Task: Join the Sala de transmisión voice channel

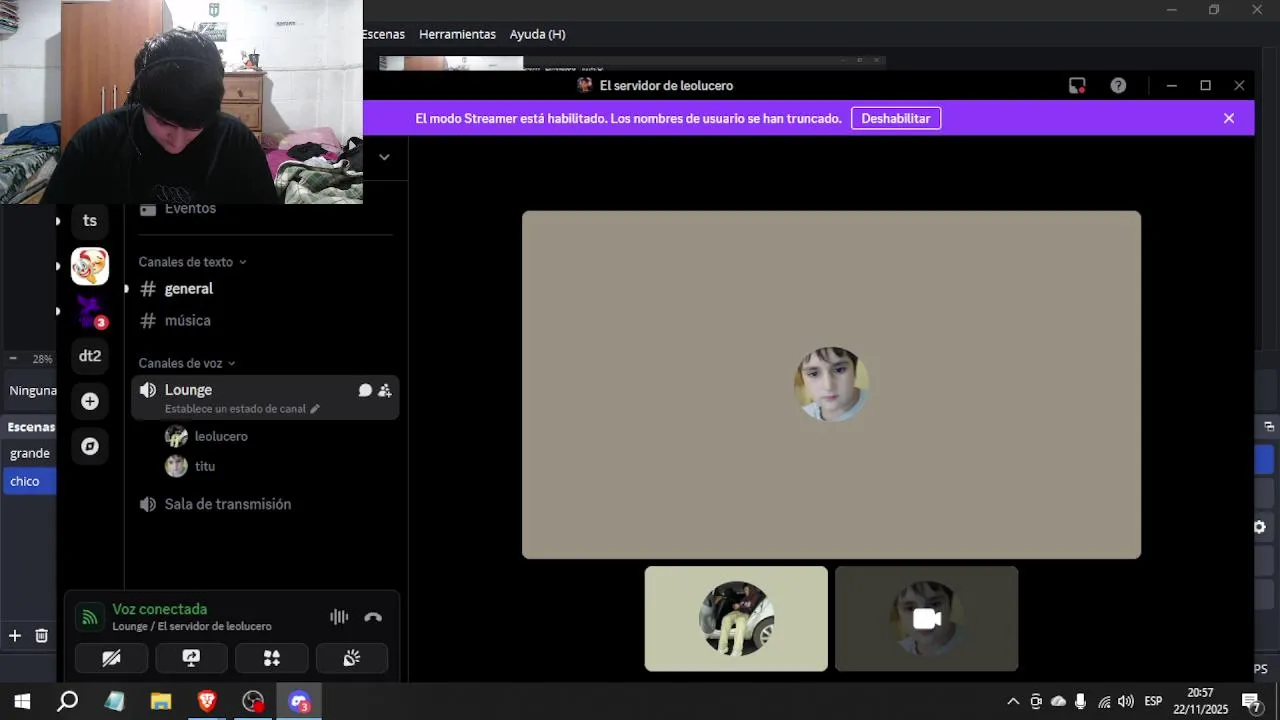Action: (265, 504)
